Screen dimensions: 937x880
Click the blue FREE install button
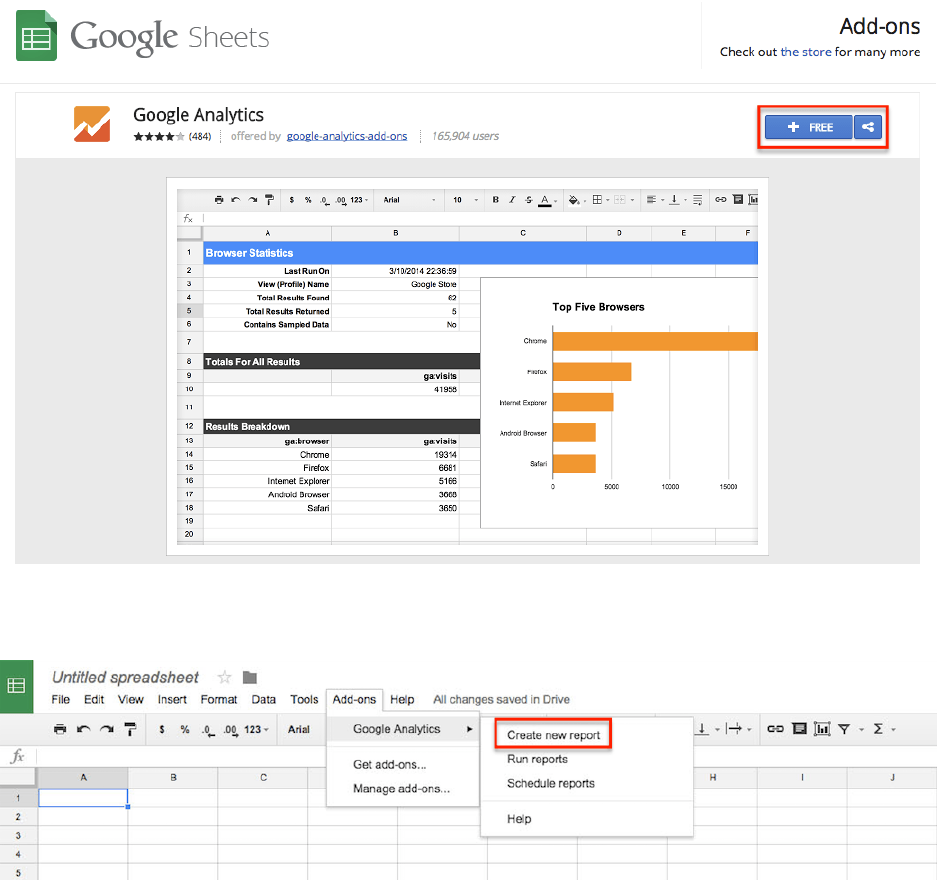point(809,127)
